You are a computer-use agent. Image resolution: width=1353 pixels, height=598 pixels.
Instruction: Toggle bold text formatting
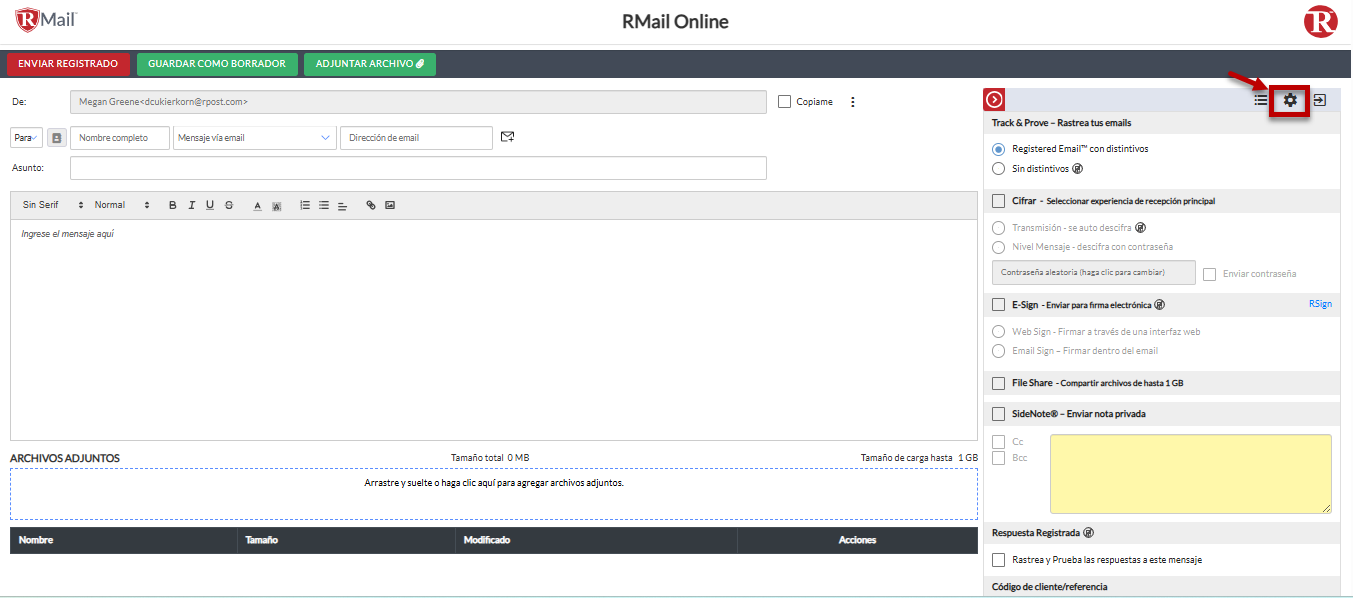[x=172, y=205]
